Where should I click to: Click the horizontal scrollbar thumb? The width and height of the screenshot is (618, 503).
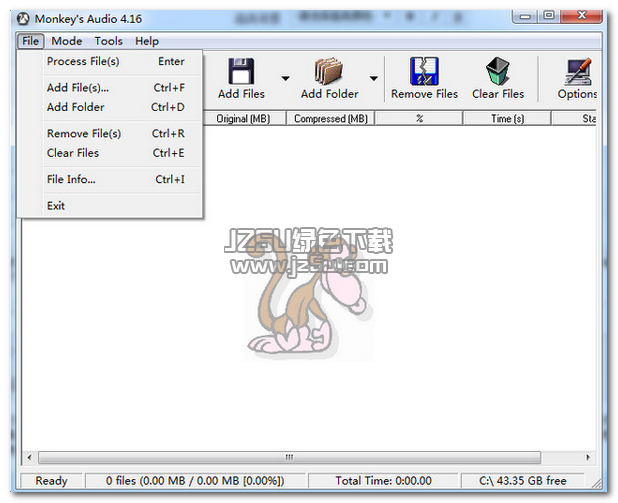[289, 457]
